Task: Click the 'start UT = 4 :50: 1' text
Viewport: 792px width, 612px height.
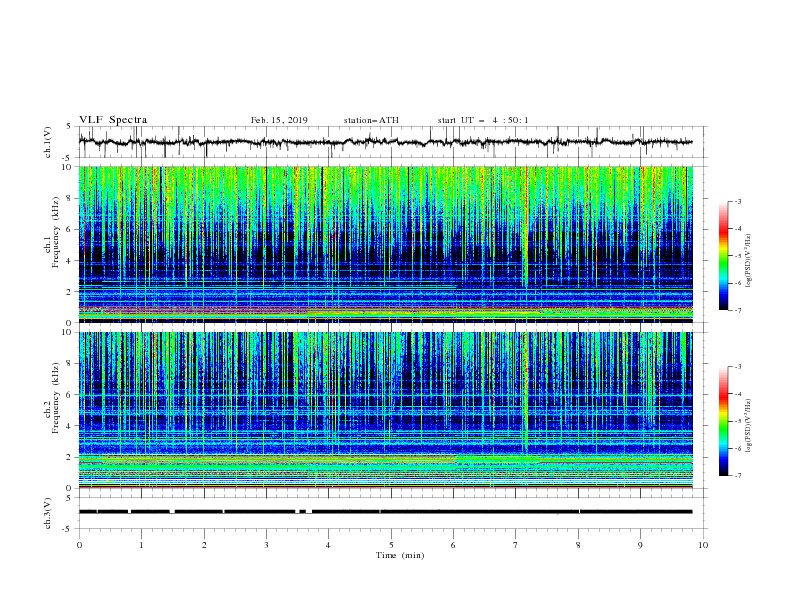Action: tap(483, 120)
